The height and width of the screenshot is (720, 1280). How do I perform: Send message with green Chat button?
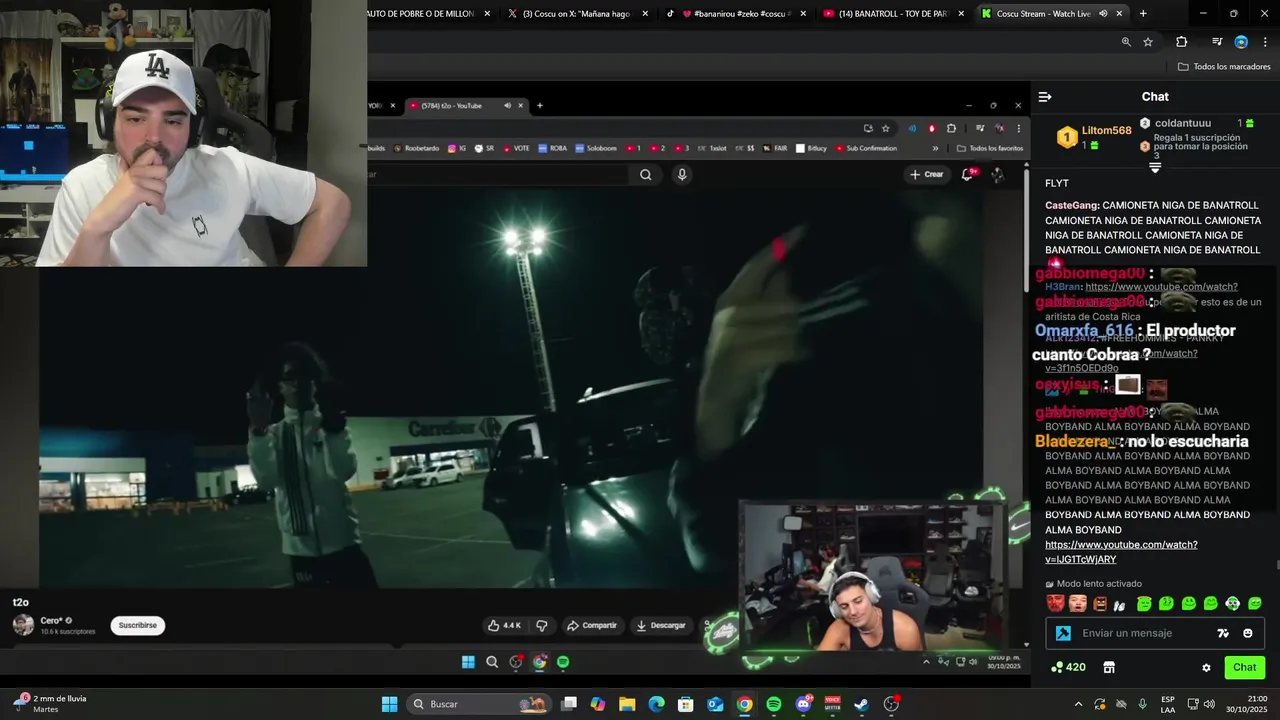pos(1244,667)
